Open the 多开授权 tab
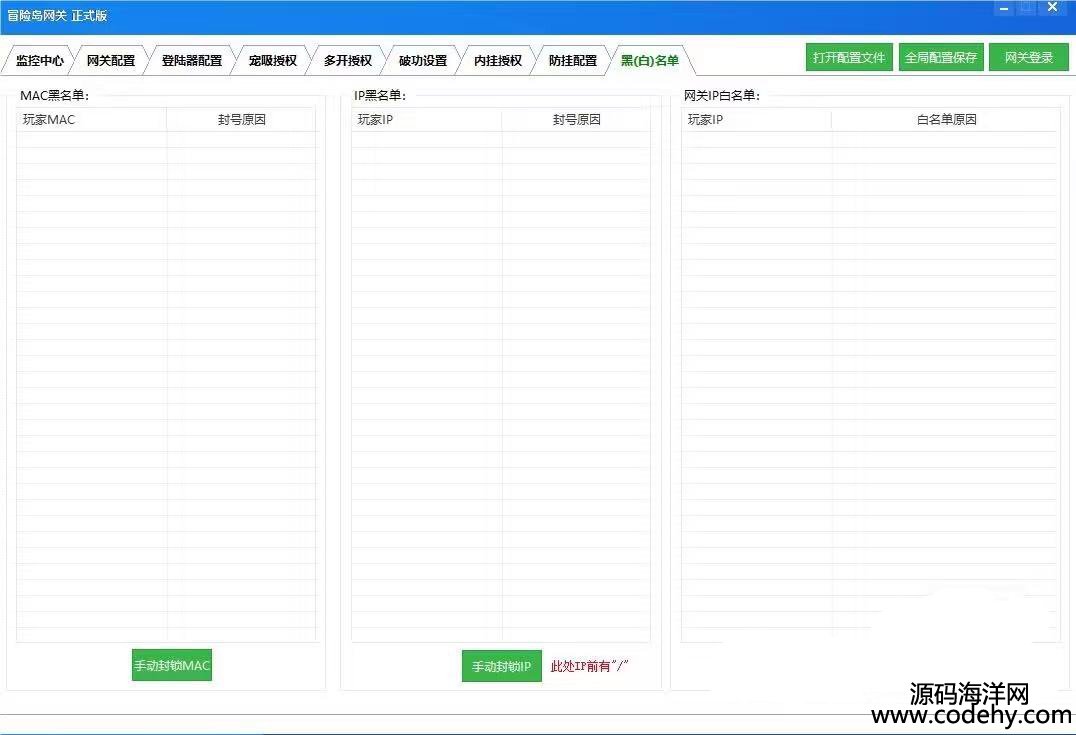The image size is (1076, 735). pyautogui.click(x=347, y=60)
